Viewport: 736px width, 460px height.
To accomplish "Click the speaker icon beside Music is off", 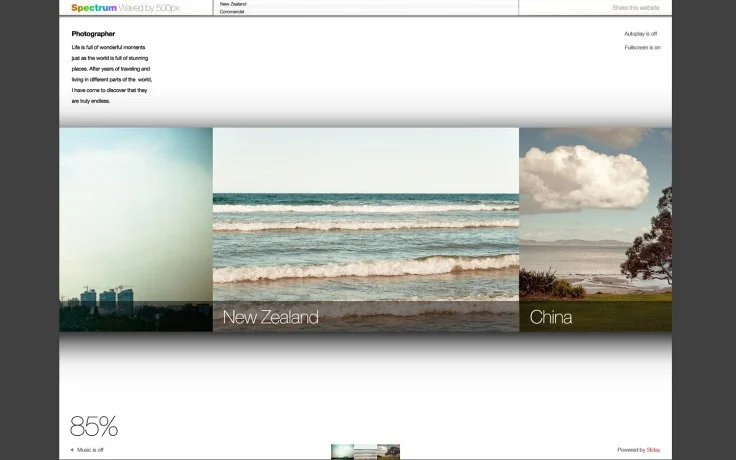I will click(72, 450).
